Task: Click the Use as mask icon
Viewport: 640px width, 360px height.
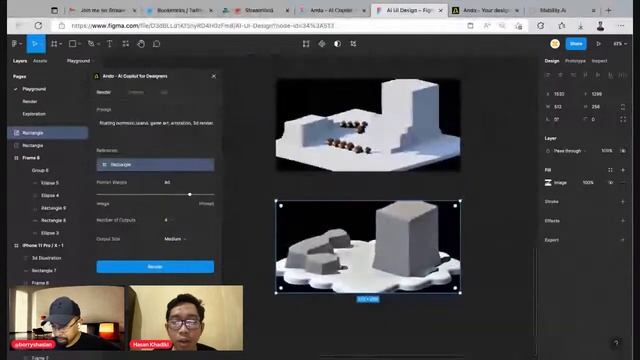Action: pyautogui.click(x=338, y=44)
